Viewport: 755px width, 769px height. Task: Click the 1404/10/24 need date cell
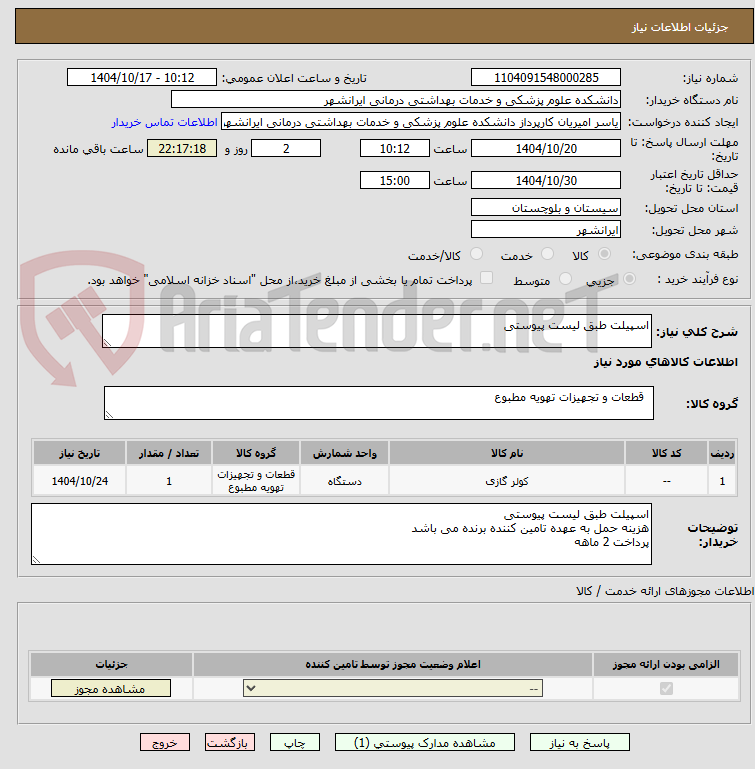click(x=79, y=481)
